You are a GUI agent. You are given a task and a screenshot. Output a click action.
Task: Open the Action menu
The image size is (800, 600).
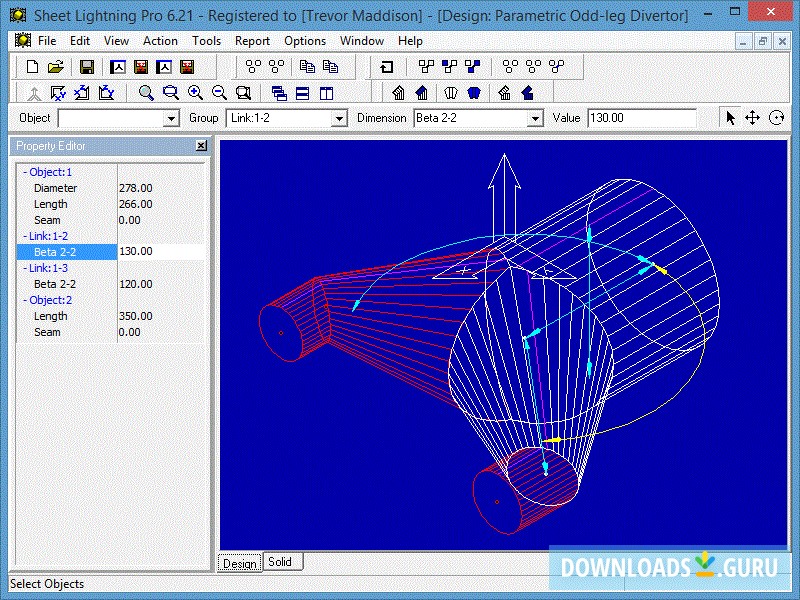pyautogui.click(x=160, y=41)
